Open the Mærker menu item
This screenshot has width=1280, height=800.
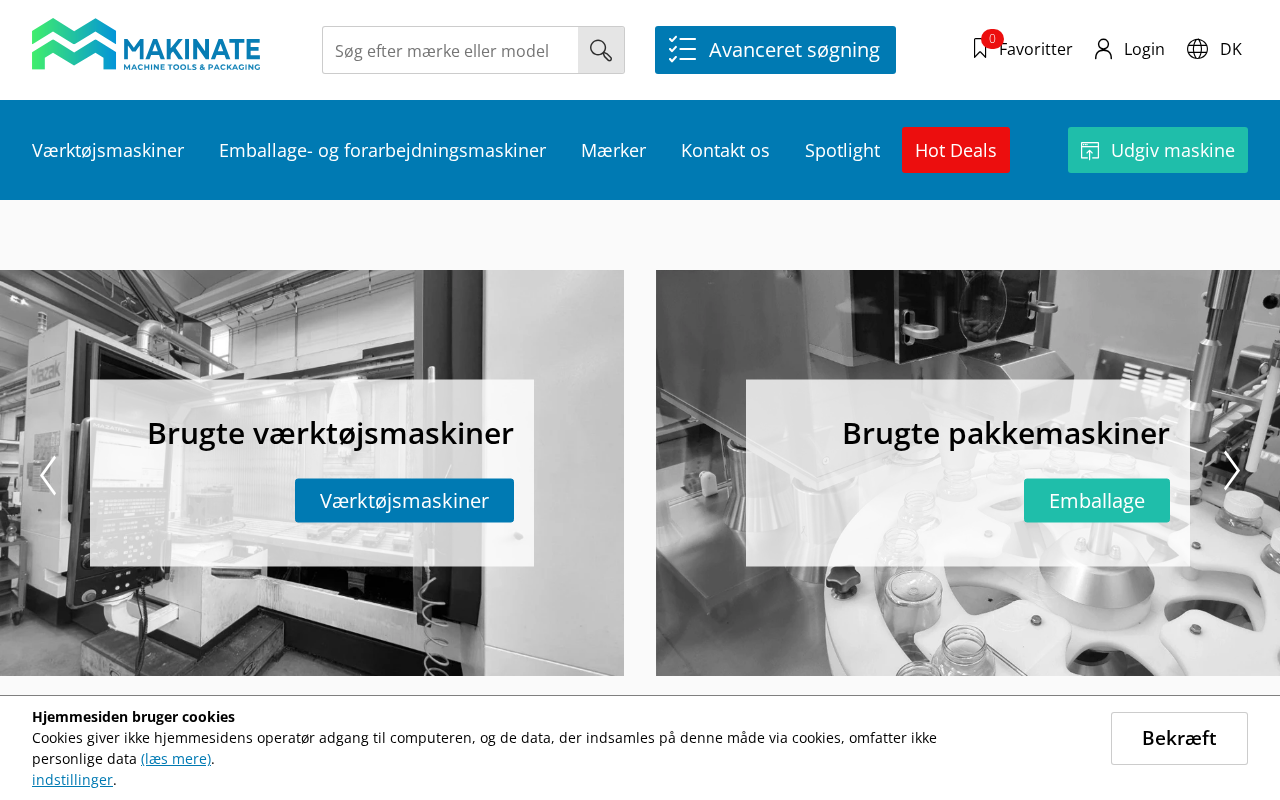[x=613, y=150]
